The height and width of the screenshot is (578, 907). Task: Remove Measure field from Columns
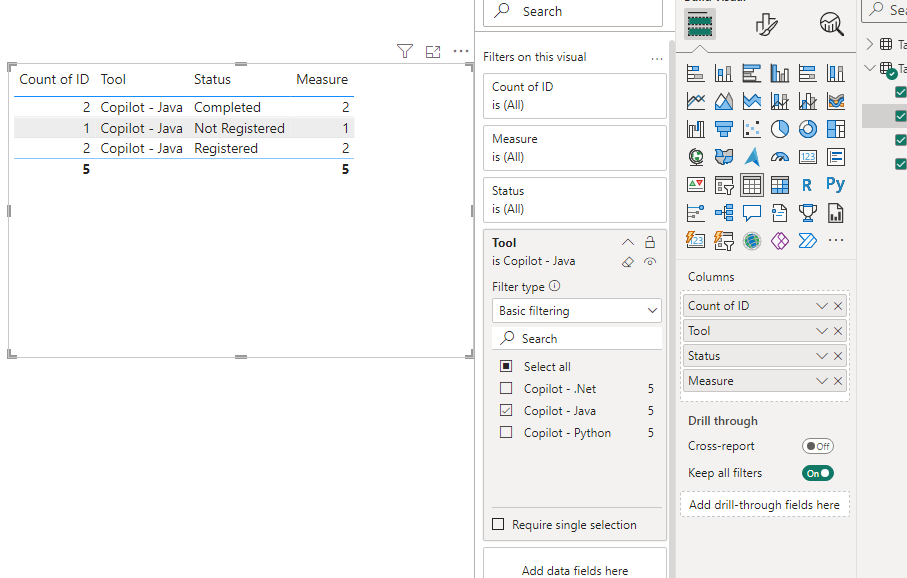click(x=838, y=381)
